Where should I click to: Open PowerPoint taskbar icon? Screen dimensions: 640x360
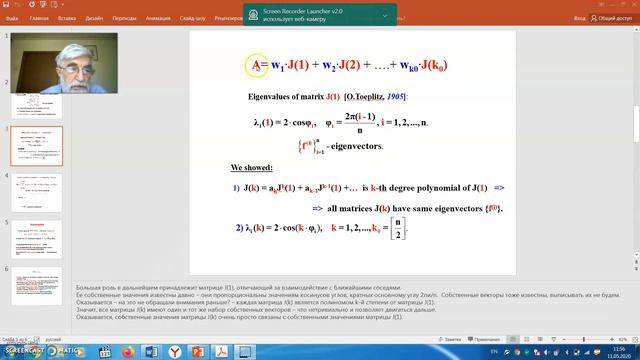click(x=198, y=352)
